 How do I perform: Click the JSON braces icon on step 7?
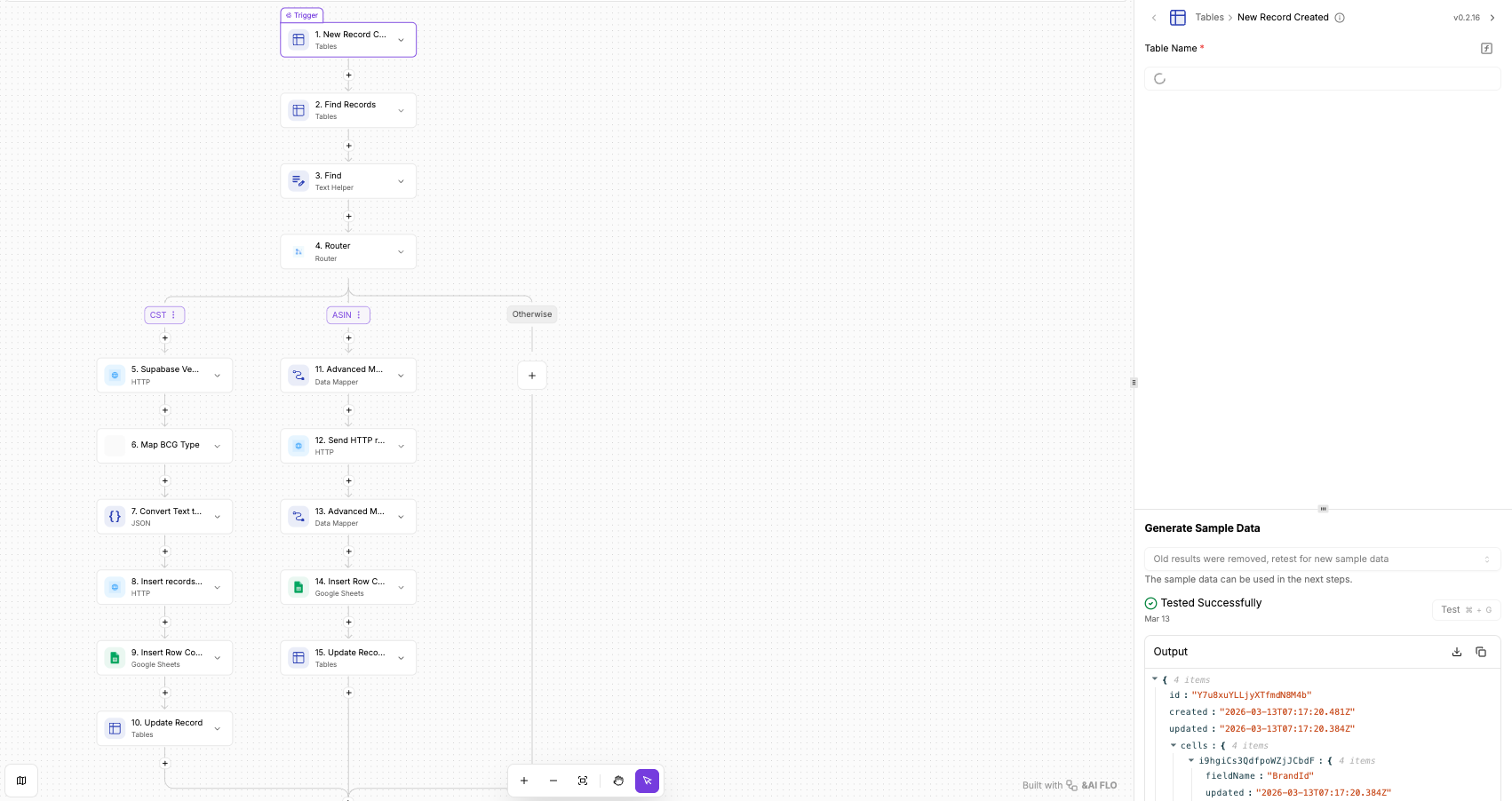point(115,516)
